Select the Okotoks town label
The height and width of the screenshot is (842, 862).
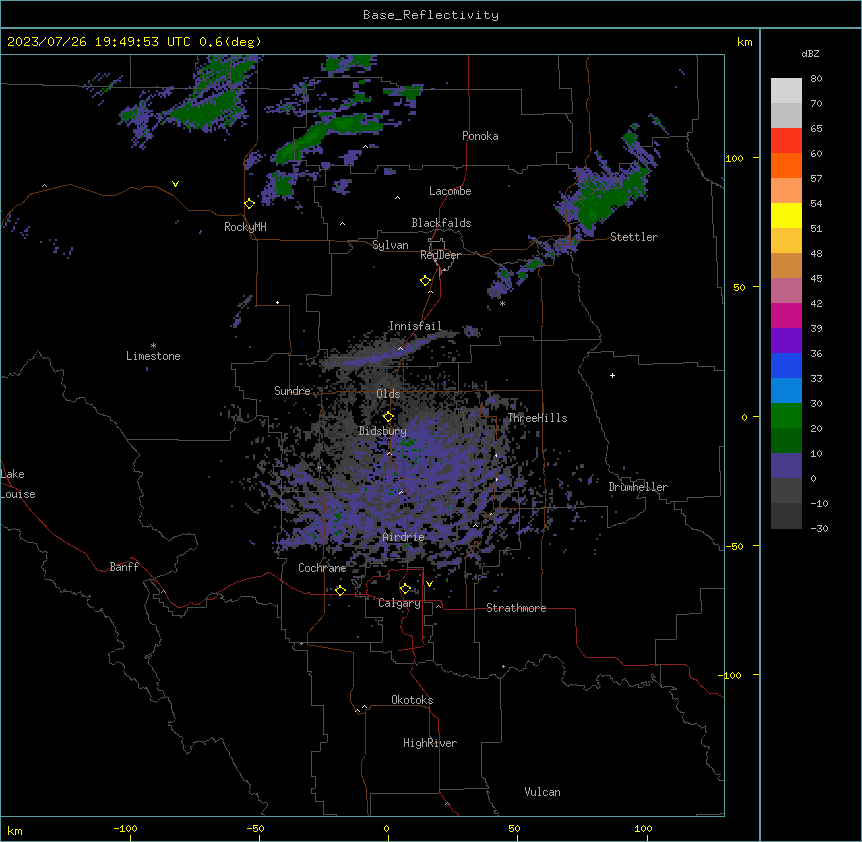(x=412, y=700)
